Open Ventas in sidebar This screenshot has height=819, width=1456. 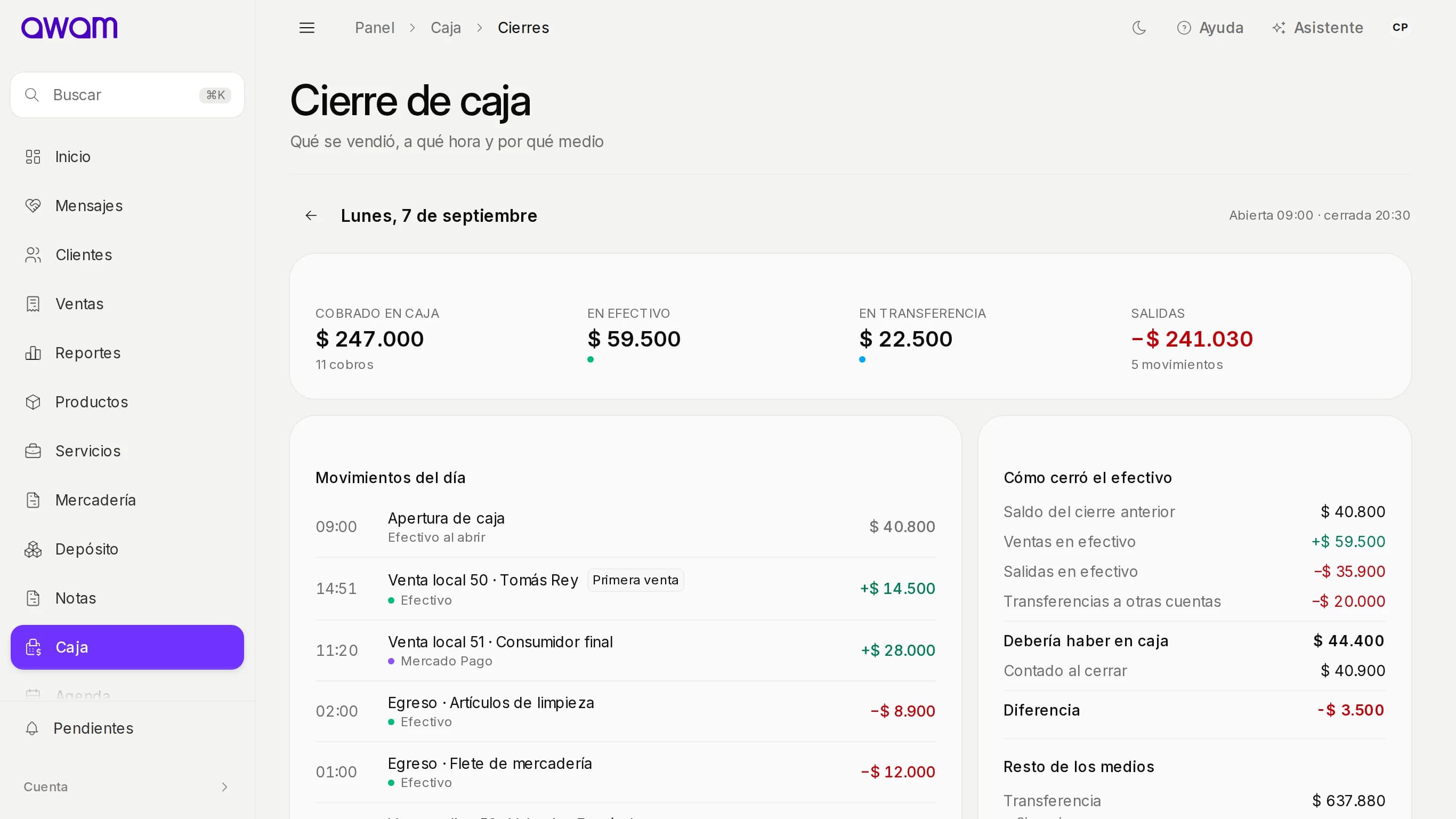tap(127, 304)
